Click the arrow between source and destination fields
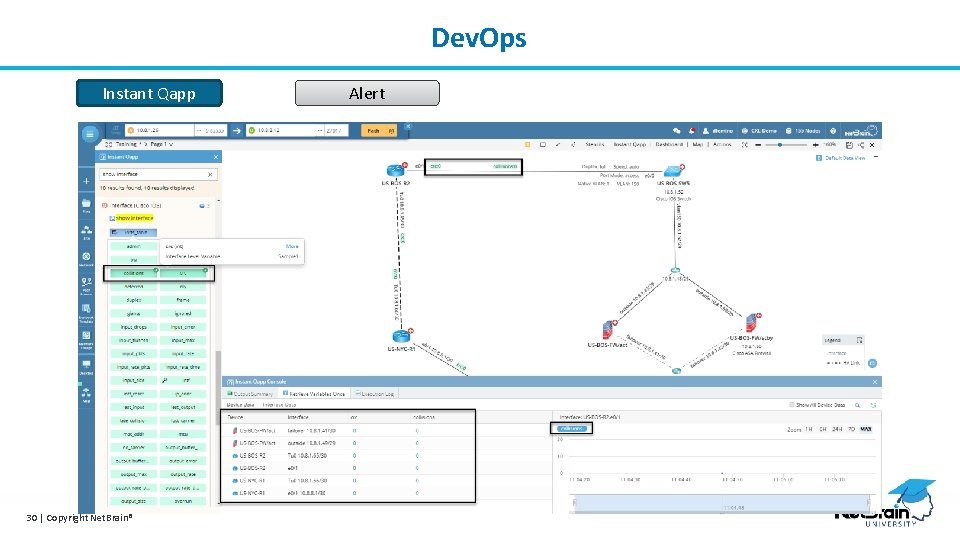This screenshot has height=540, width=960. (x=237, y=130)
